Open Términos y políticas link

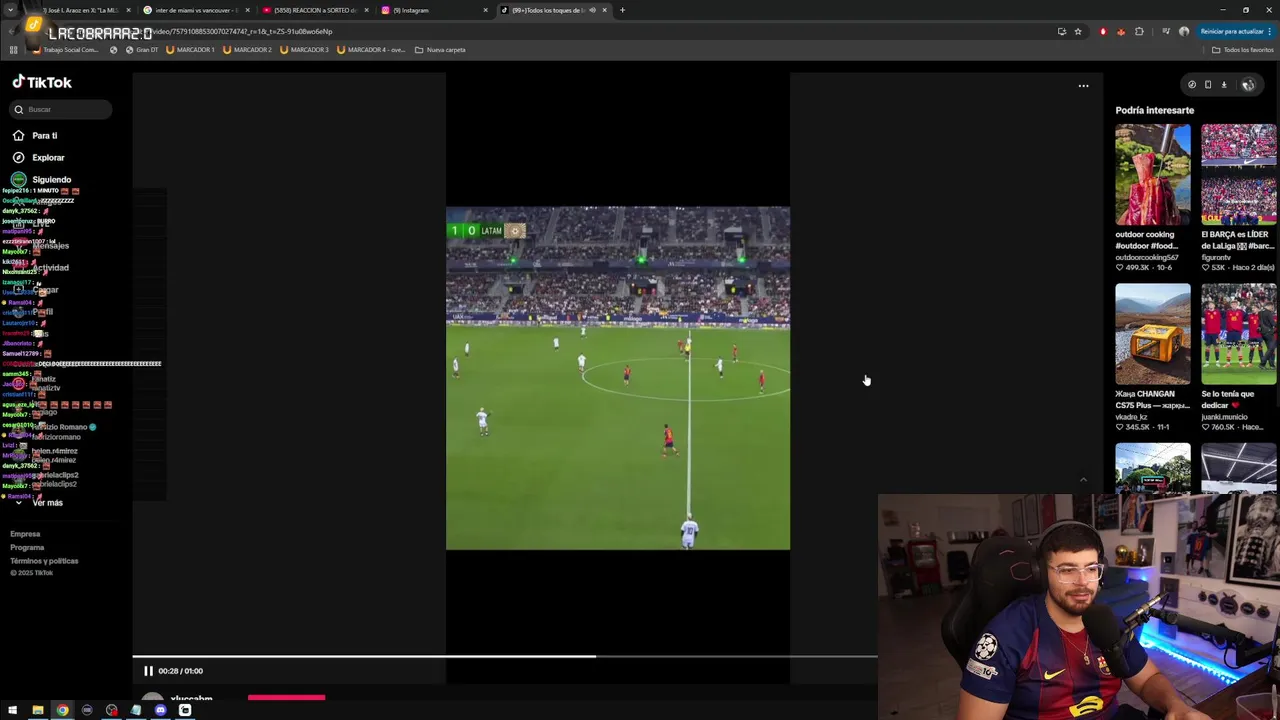pyautogui.click(x=44, y=560)
